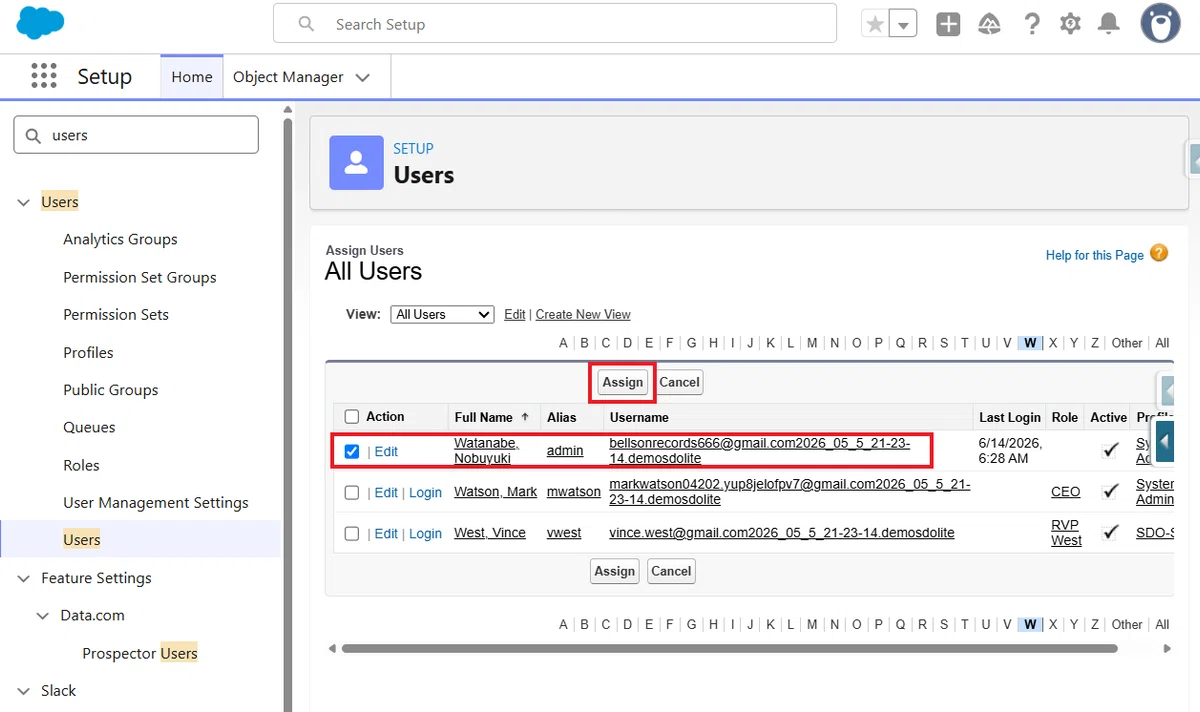
Task: Open the Favorites list dropdown arrow
Action: [x=903, y=24]
